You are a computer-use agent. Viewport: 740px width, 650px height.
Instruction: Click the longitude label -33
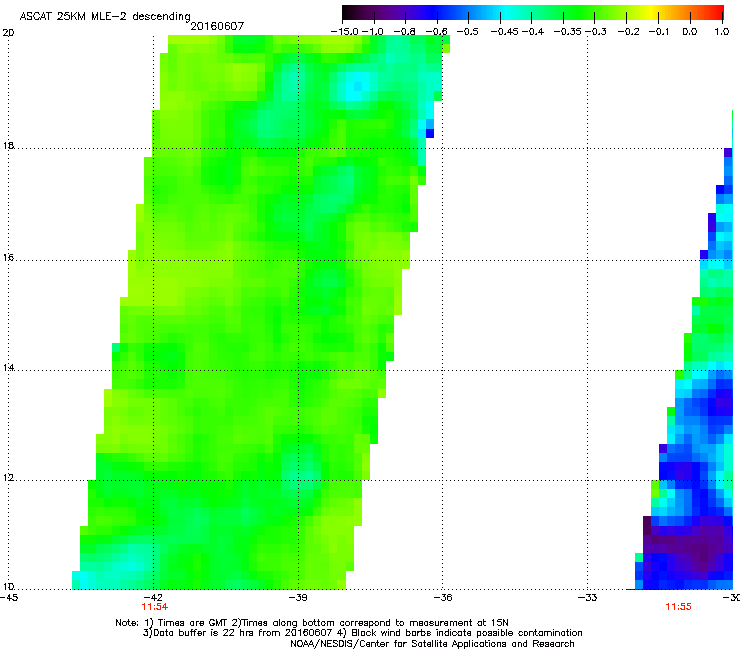click(x=587, y=597)
